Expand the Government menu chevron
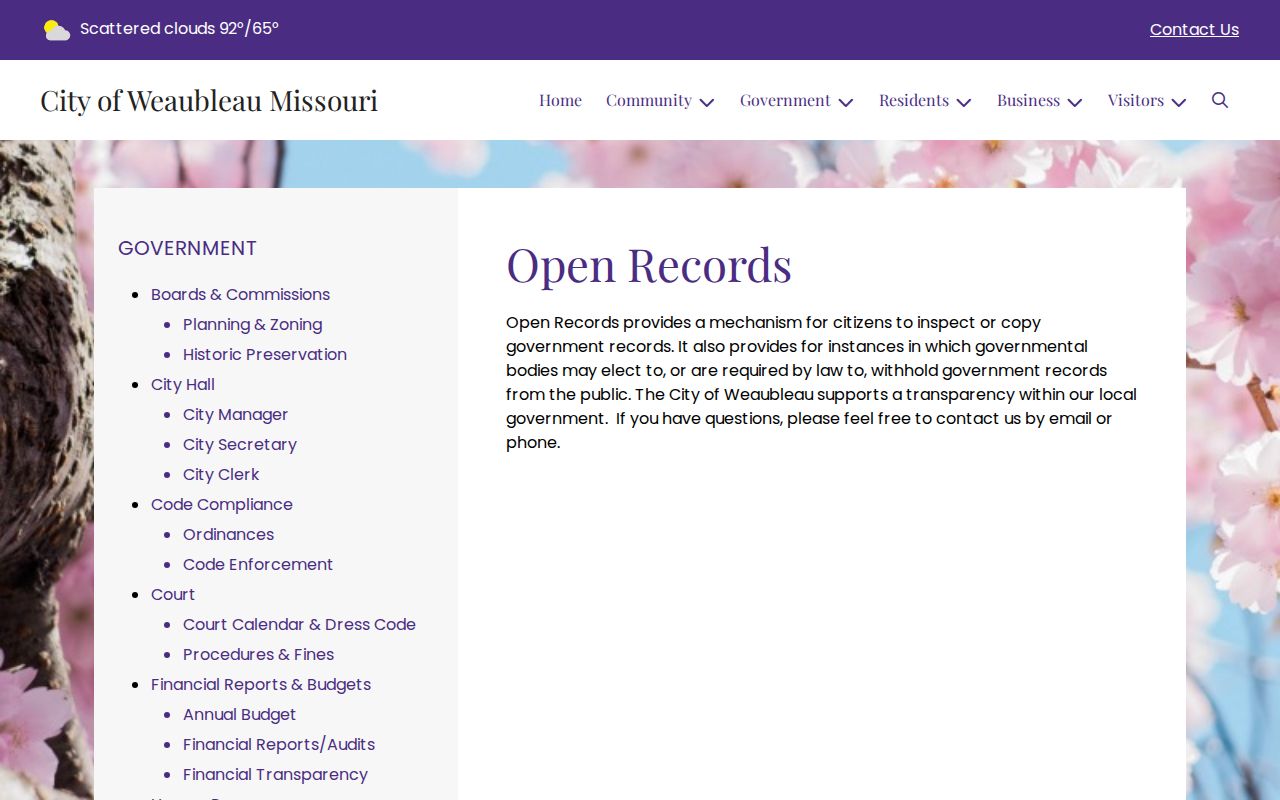The image size is (1280, 800). pos(846,102)
